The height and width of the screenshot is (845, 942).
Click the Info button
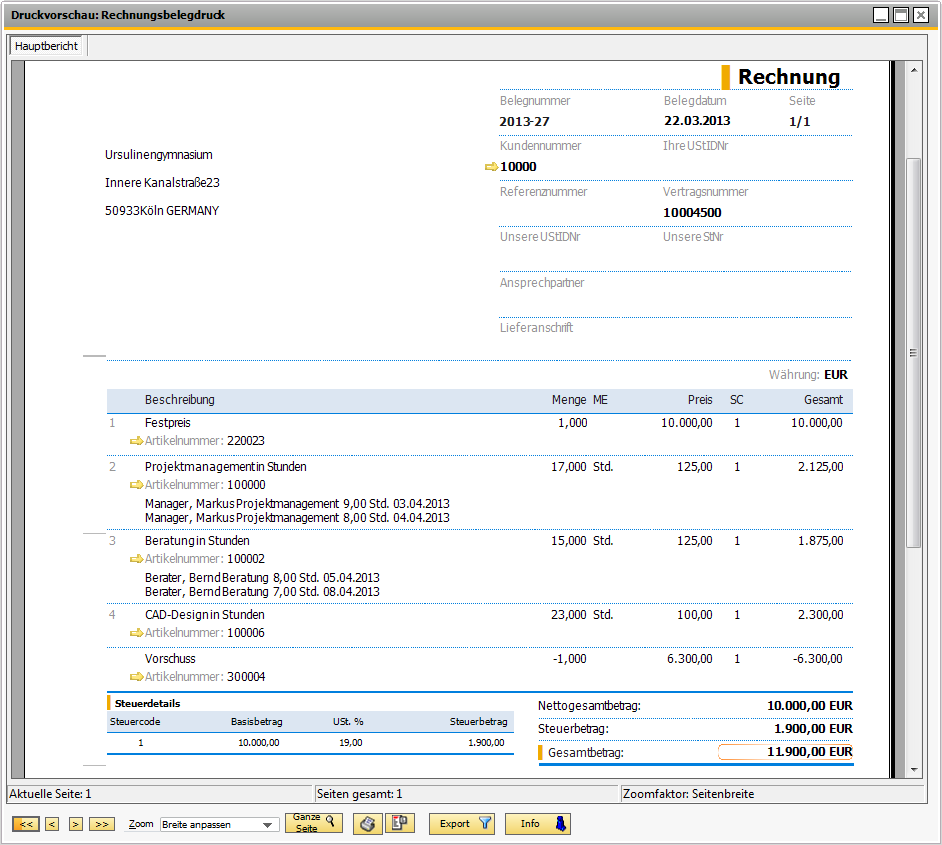point(537,824)
